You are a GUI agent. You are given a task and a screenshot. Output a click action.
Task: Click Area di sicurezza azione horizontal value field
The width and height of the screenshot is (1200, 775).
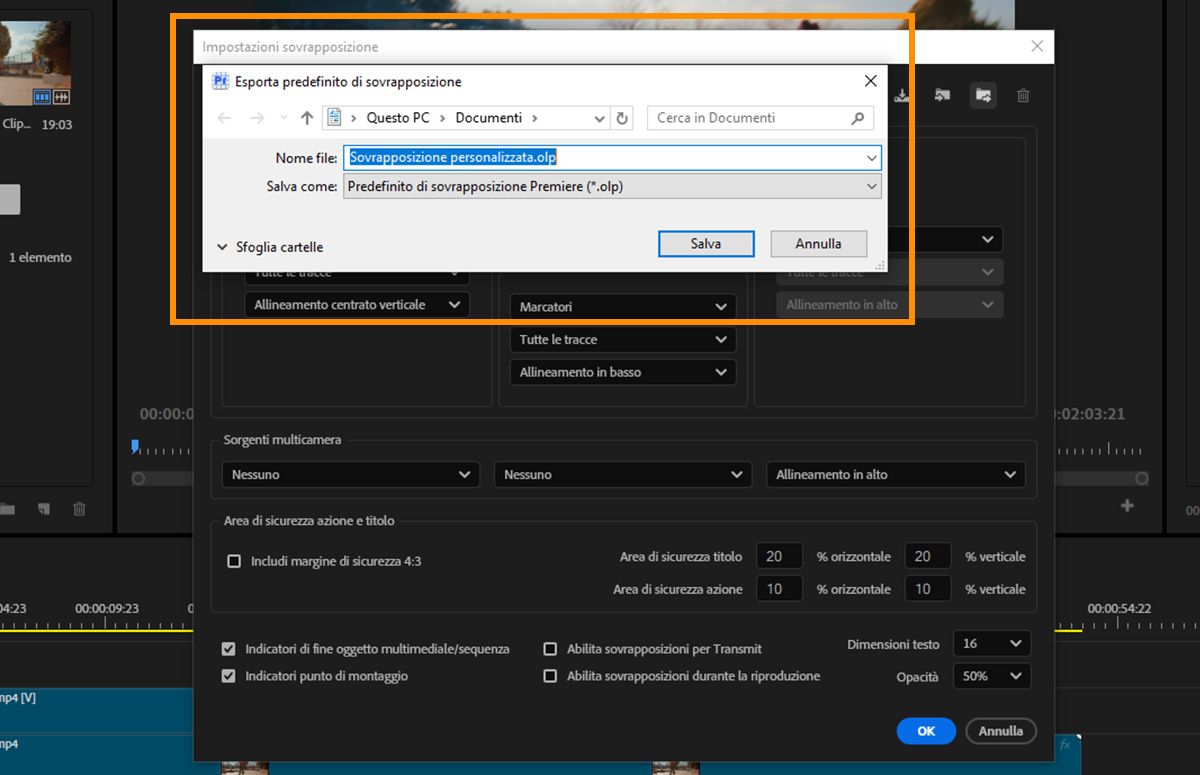780,589
